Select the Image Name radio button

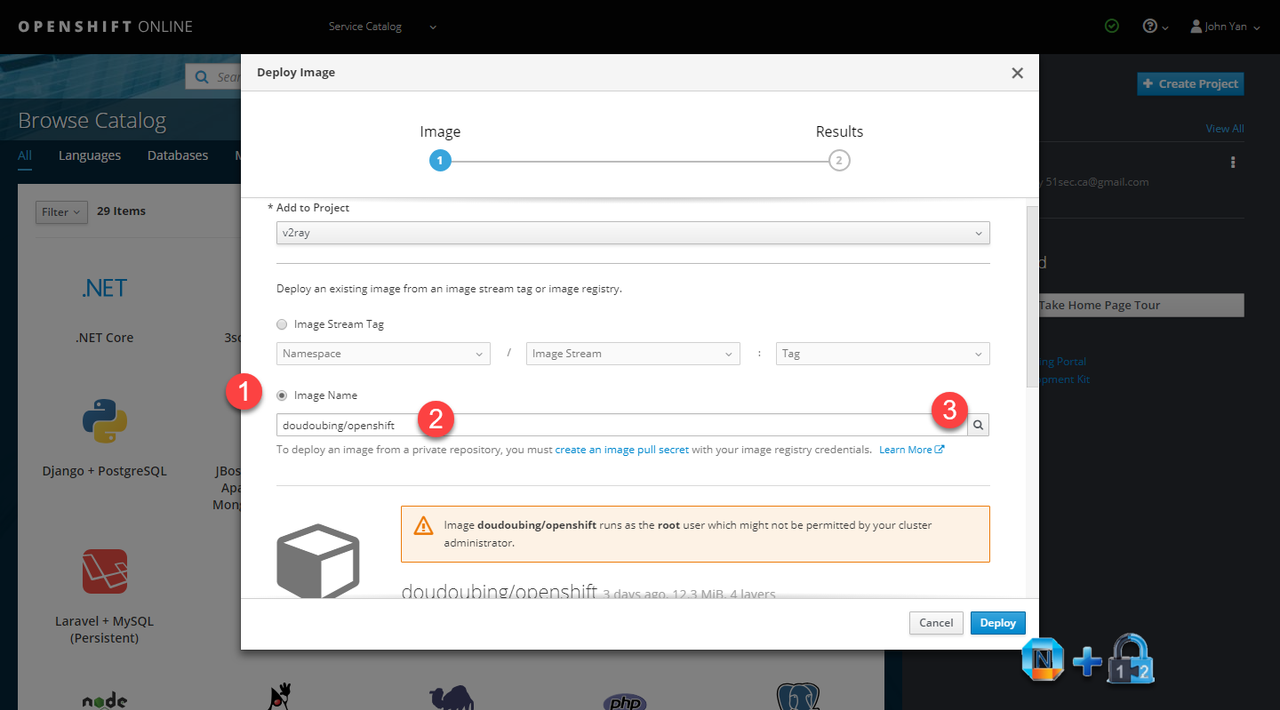tap(282, 395)
